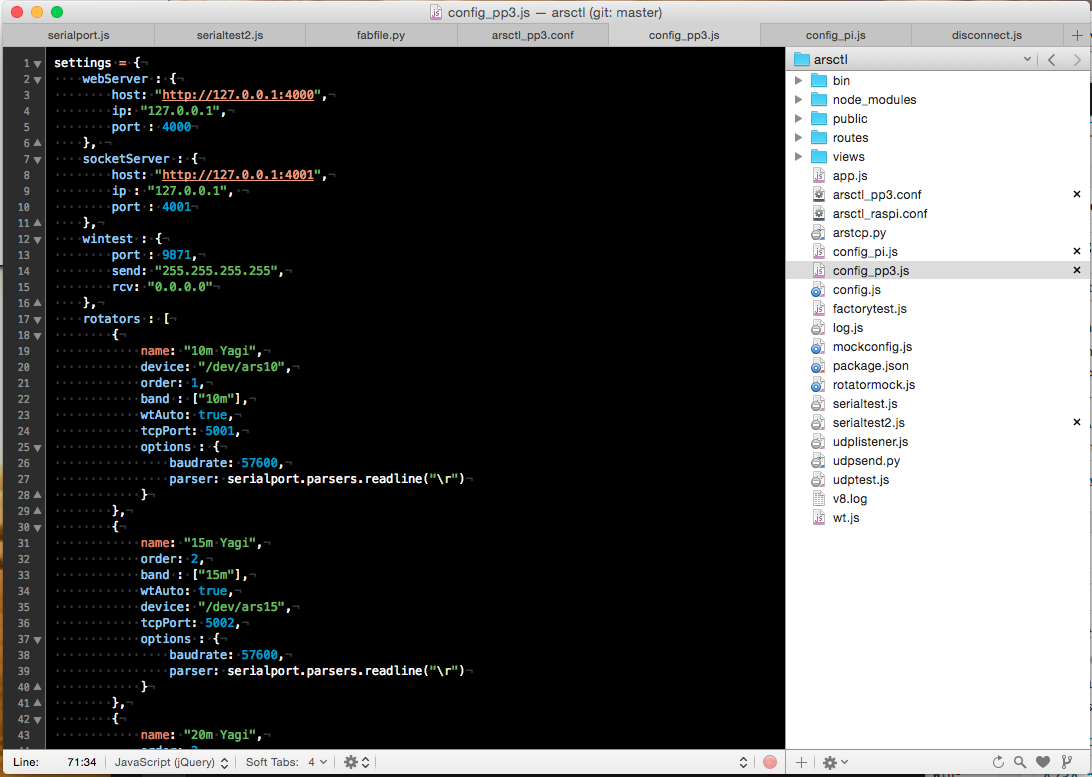Switch to serialtest2.js tab
The width and height of the screenshot is (1092, 777).
click(230, 35)
